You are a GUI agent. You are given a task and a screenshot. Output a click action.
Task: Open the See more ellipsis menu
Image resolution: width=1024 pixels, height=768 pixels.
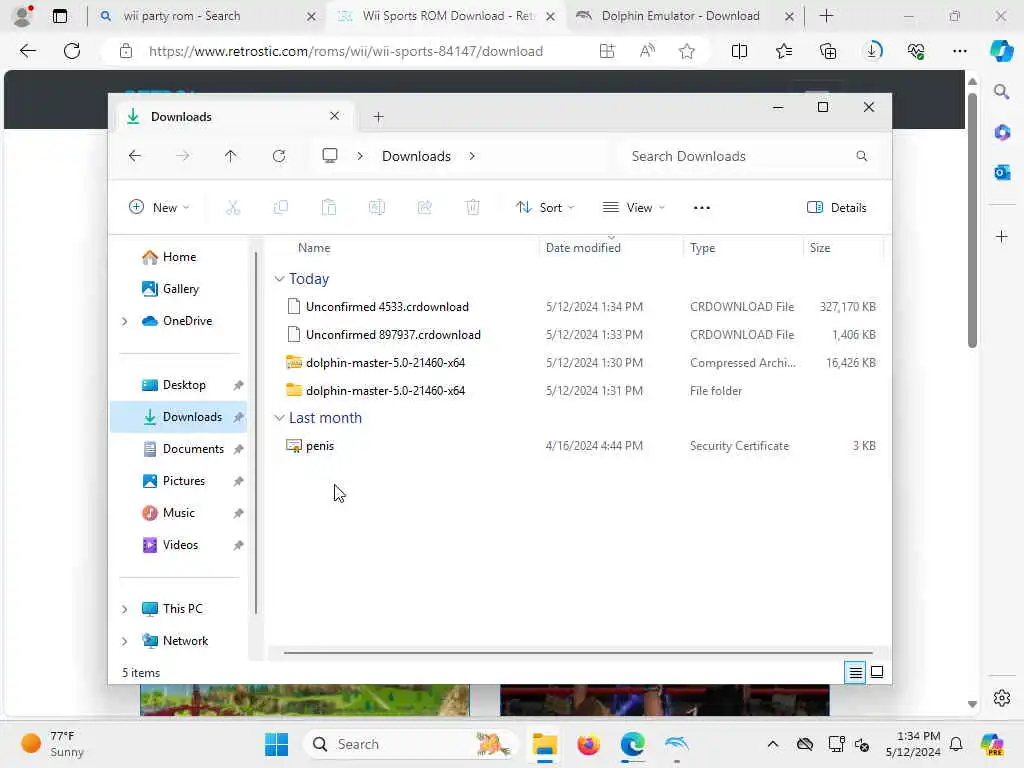pyautogui.click(x=701, y=208)
